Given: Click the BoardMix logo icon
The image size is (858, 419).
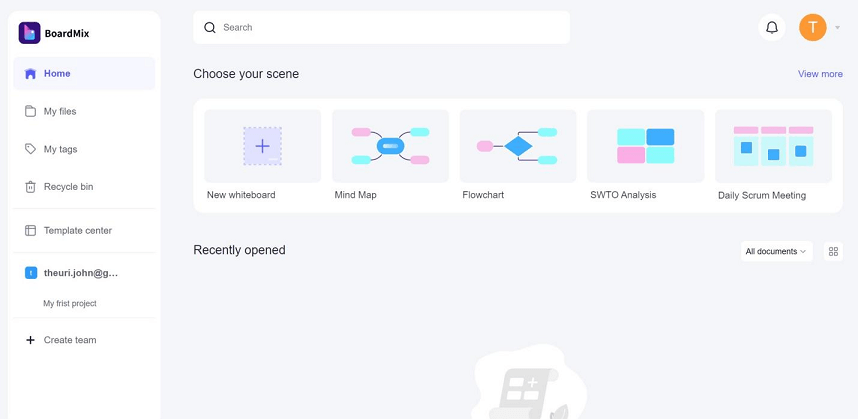Looking at the screenshot, I should [x=30, y=33].
